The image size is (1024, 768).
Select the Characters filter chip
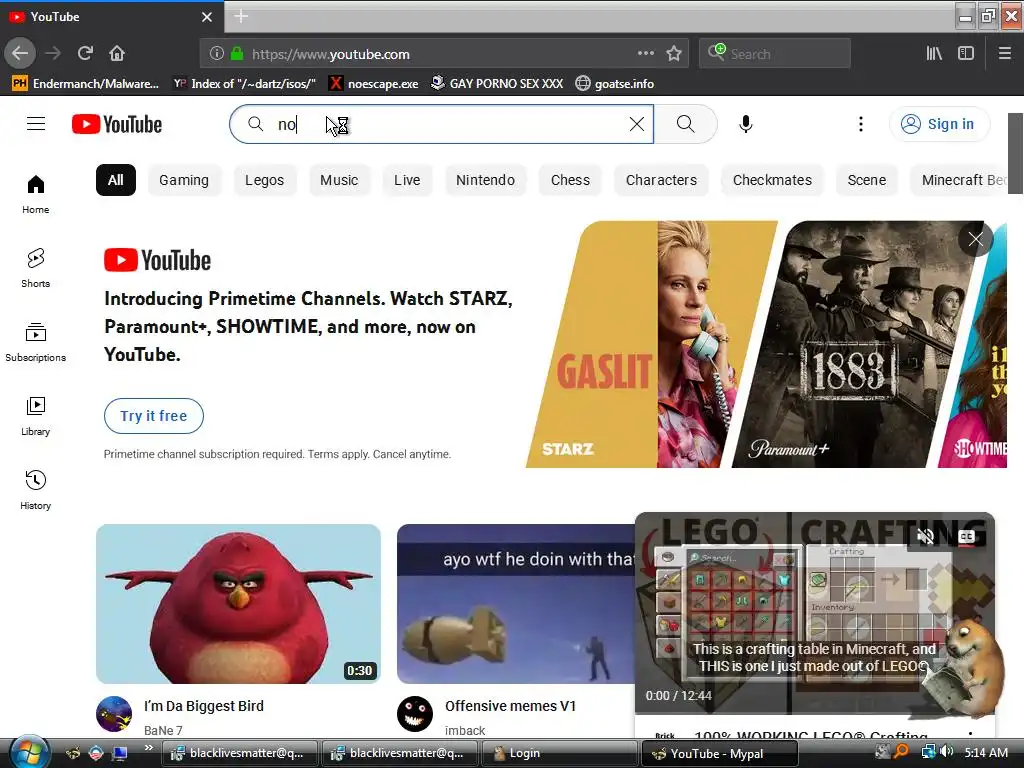pyautogui.click(x=662, y=180)
